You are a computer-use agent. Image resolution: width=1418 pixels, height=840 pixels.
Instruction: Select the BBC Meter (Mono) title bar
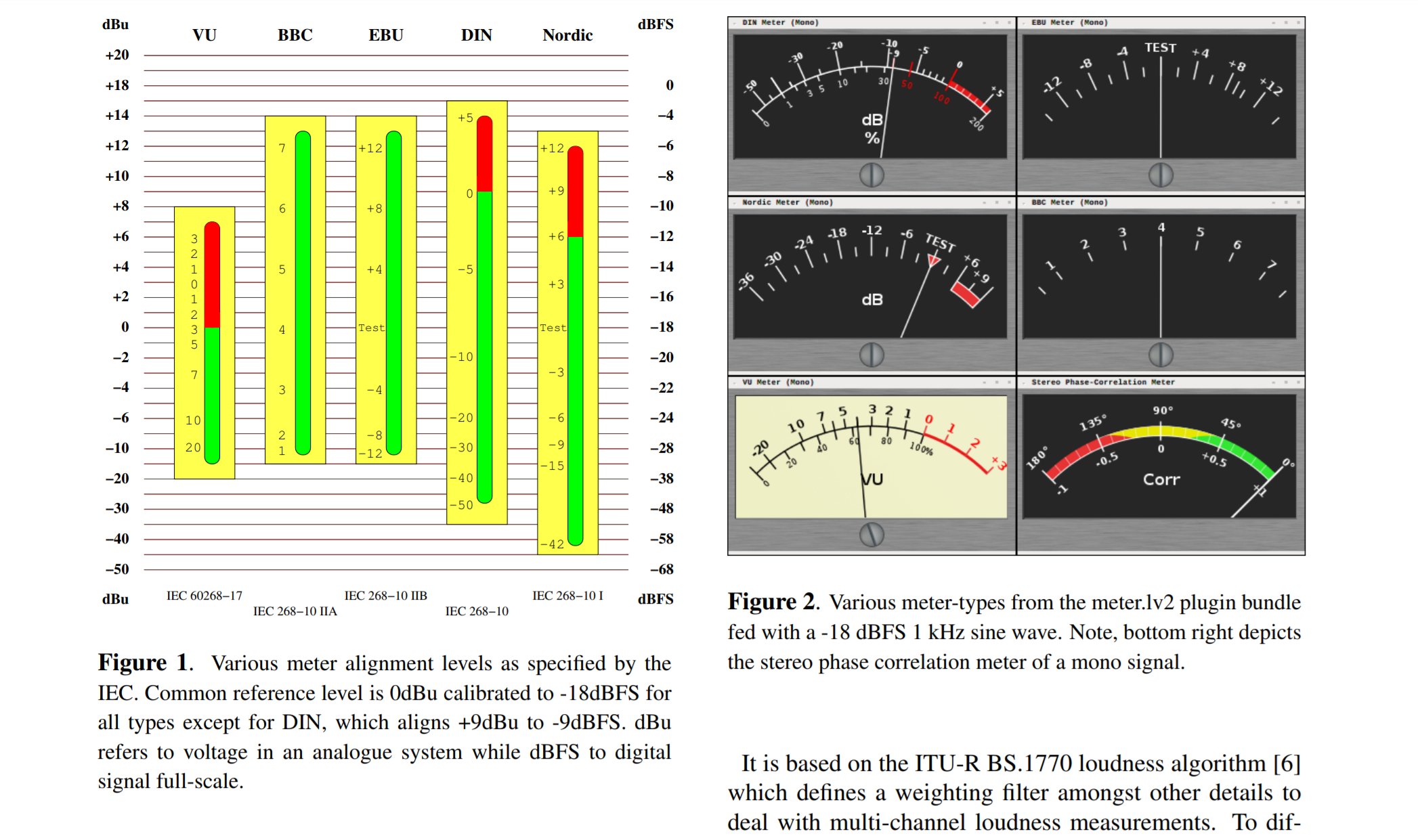point(1161,202)
